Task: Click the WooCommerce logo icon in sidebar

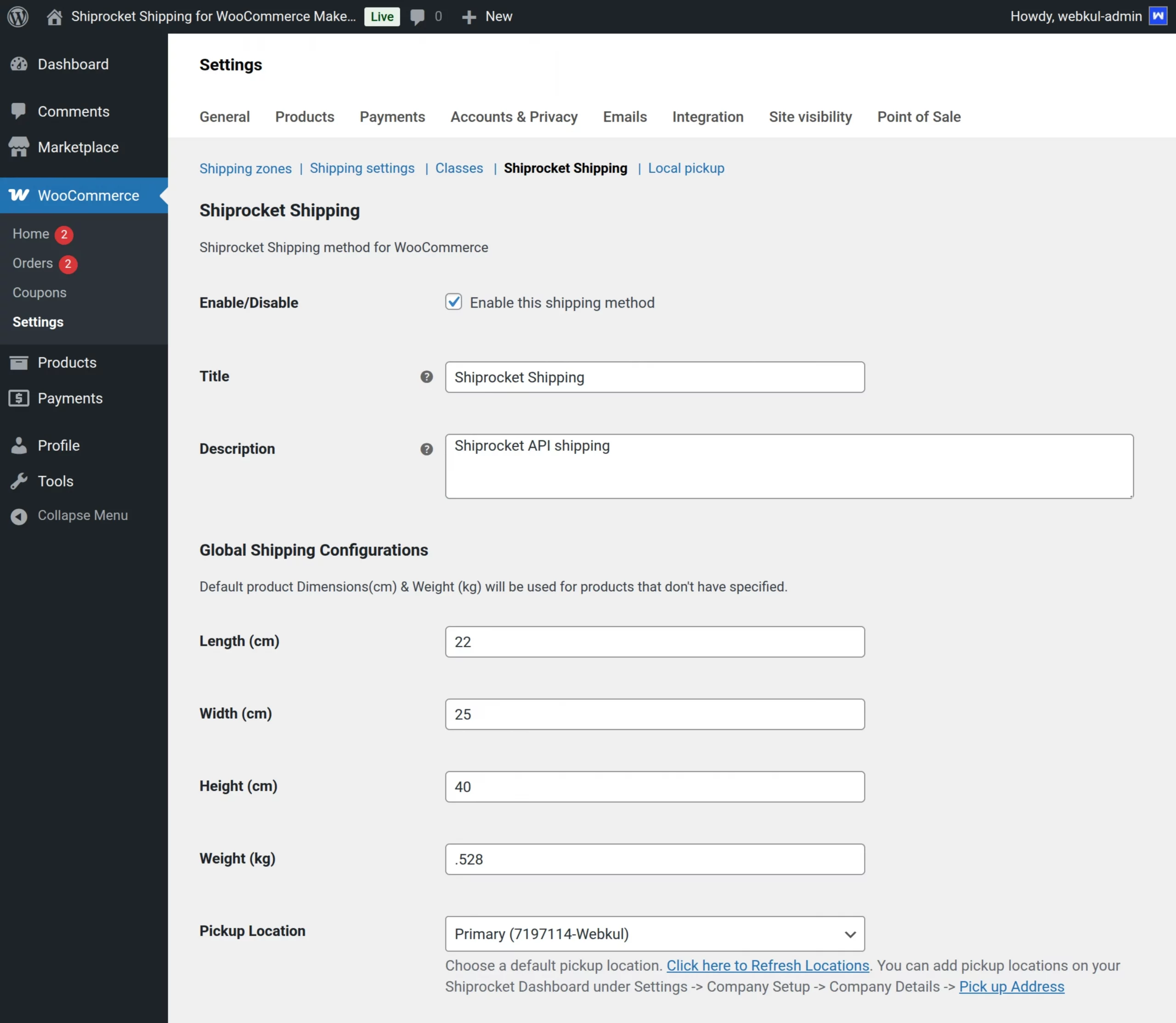Action: 19,195
